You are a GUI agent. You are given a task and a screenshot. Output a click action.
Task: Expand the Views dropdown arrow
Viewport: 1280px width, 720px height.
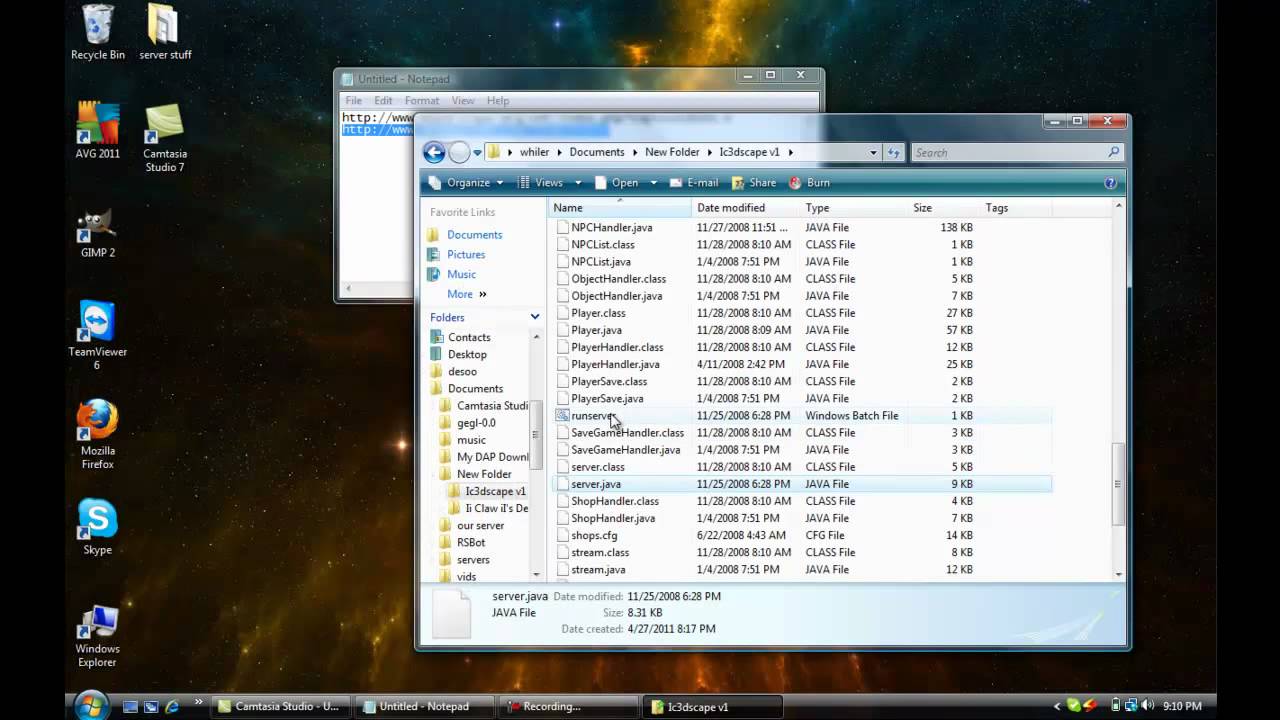(577, 183)
